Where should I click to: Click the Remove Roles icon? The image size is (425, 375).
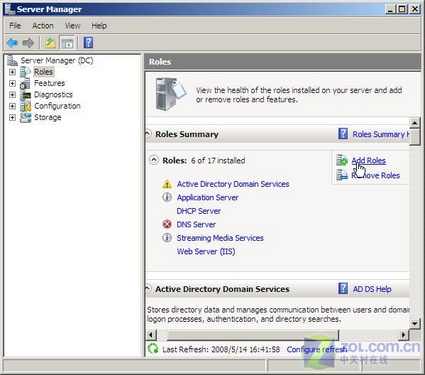pyautogui.click(x=342, y=175)
